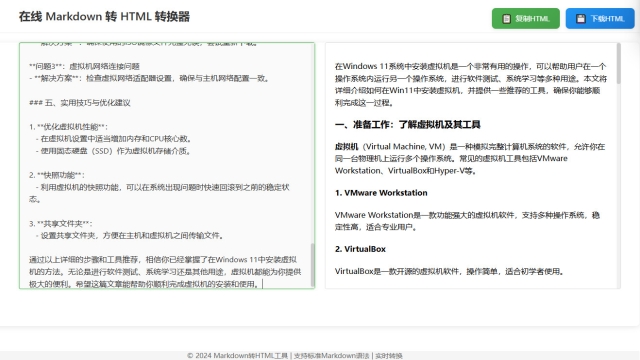
Task: Click the 设置共享文件夹 line in the editor
Action: pyautogui.click(x=130, y=236)
